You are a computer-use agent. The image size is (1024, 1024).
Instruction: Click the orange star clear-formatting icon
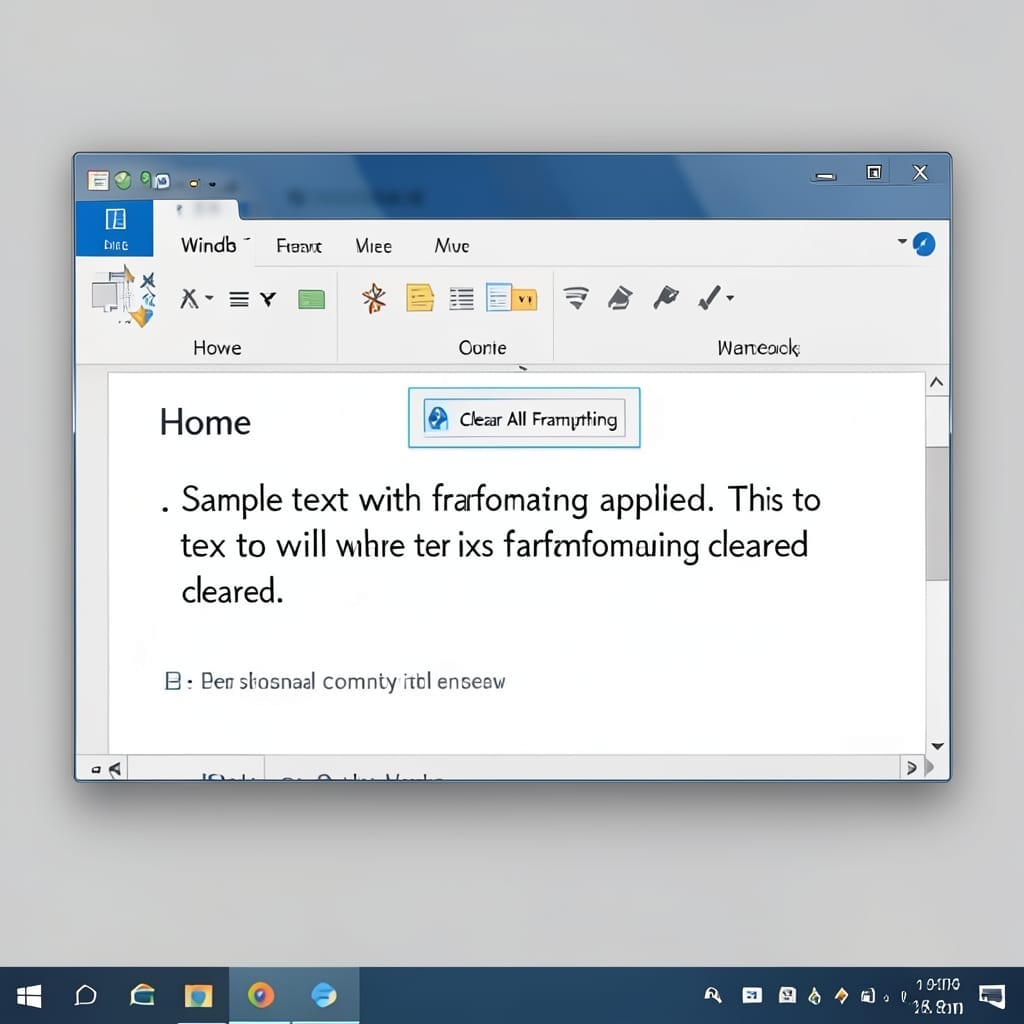(374, 298)
